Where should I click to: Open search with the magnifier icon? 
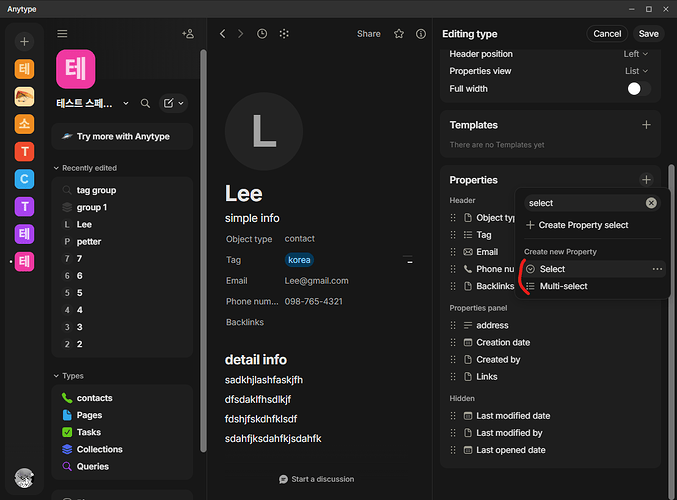pyautogui.click(x=146, y=103)
